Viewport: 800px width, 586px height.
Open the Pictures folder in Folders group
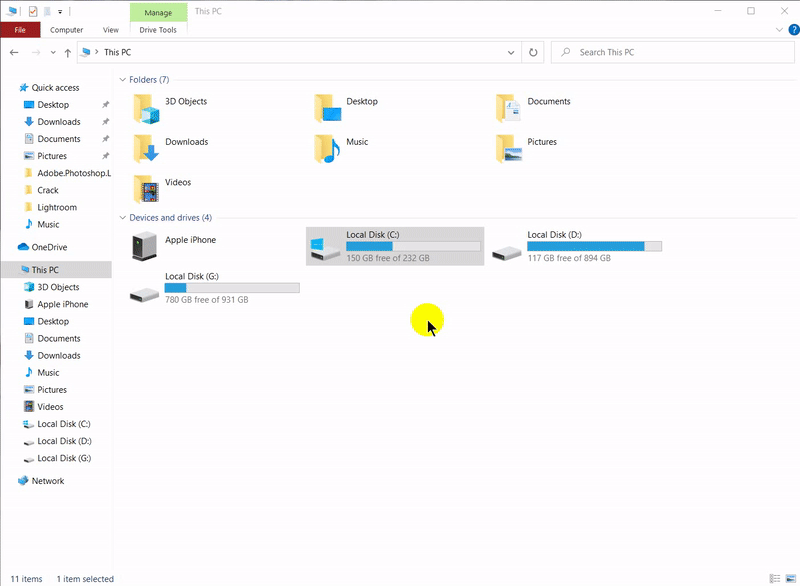[x=509, y=149]
